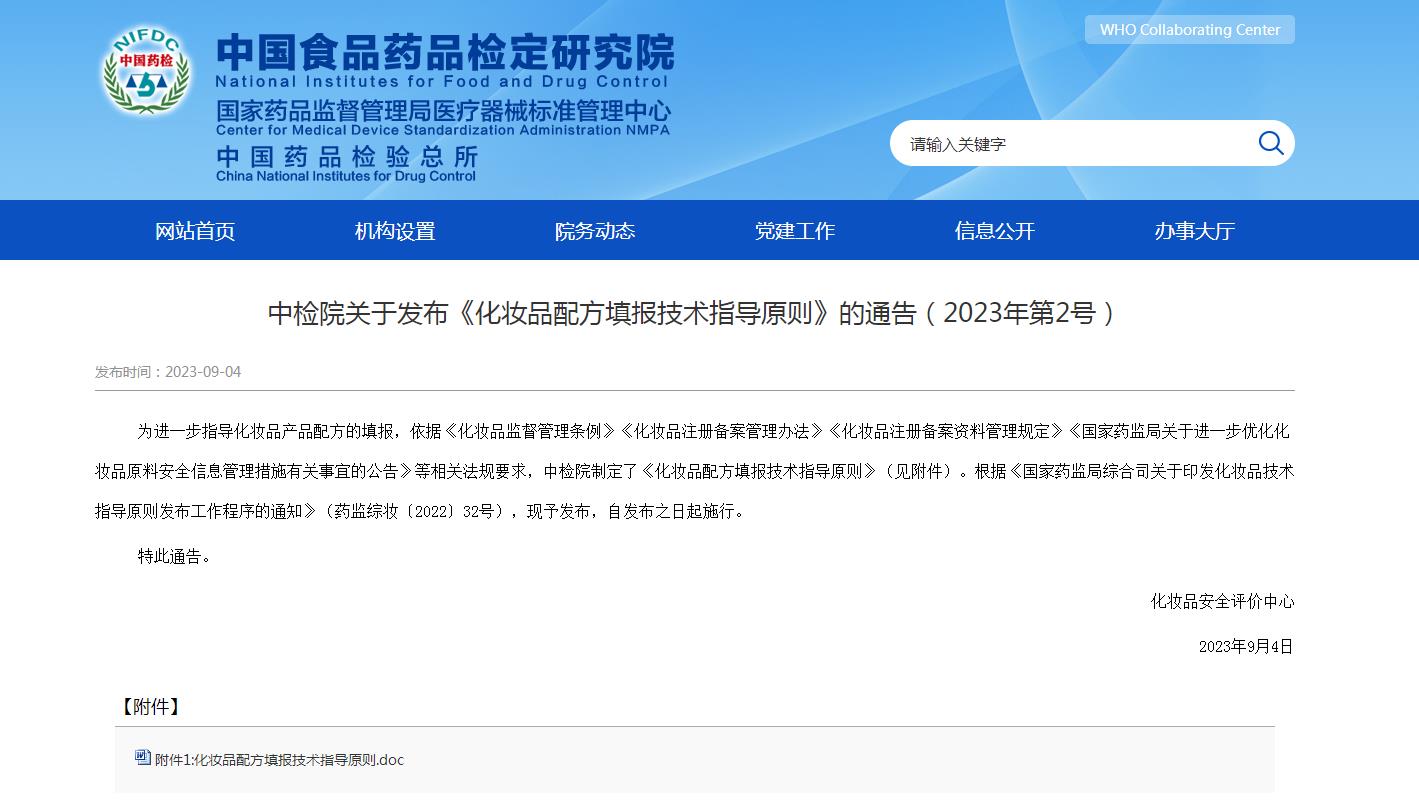Click the 发布时间：2023-09-04 text

(168, 371)
